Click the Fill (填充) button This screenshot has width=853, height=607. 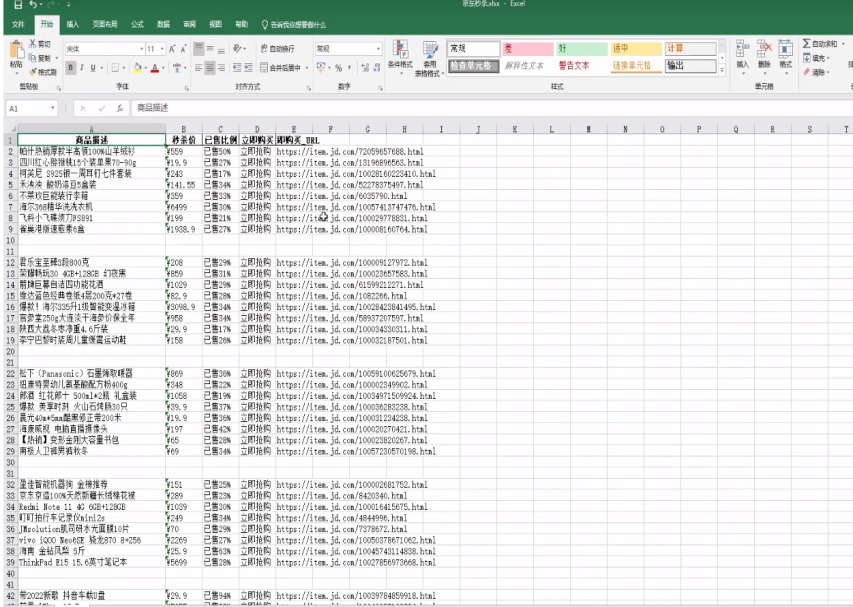pyautogui.click(x=814, y=58)
